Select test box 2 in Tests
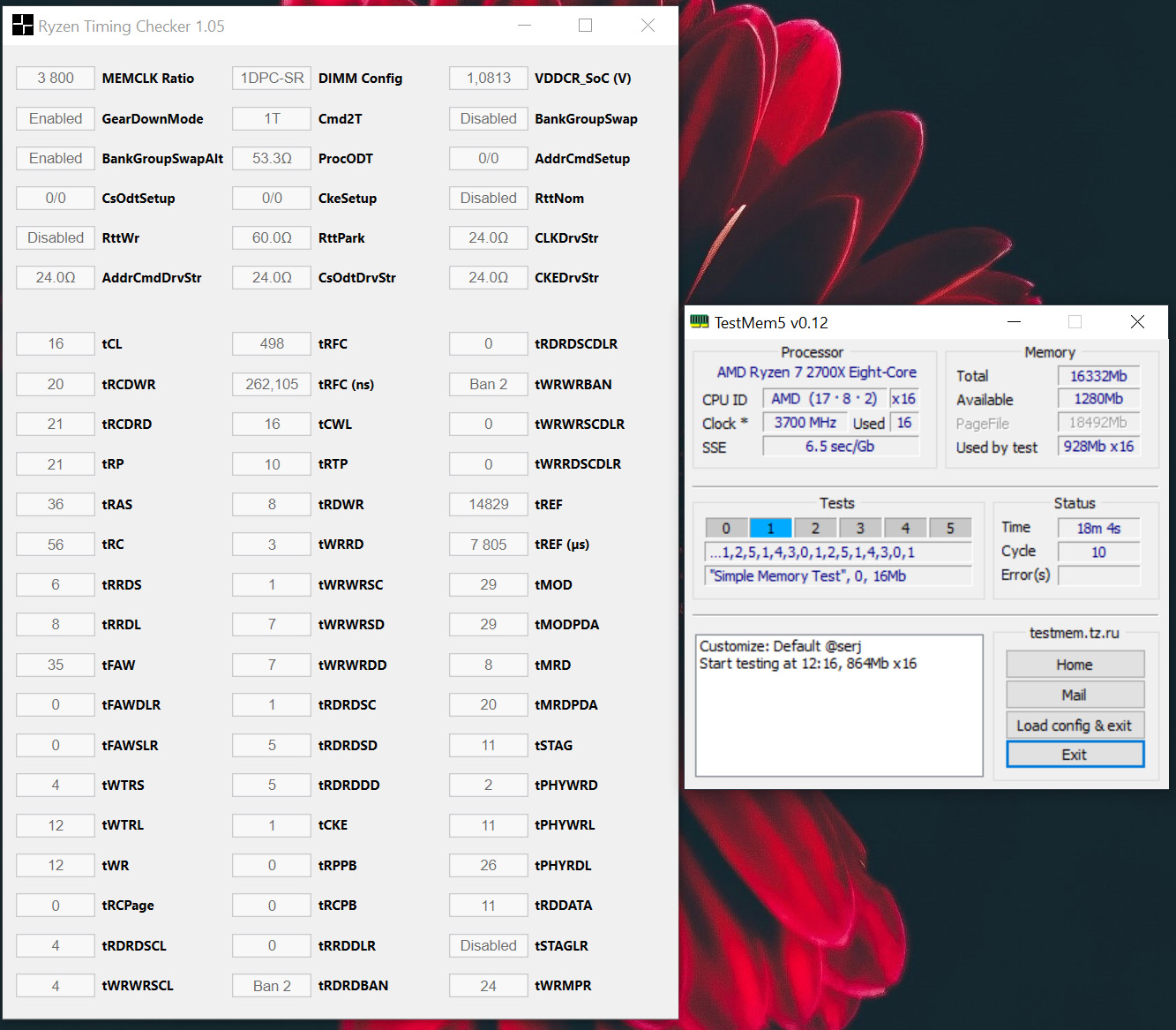The height and width of the screenshot is (1030, 1176). click(x=815, y=528)
